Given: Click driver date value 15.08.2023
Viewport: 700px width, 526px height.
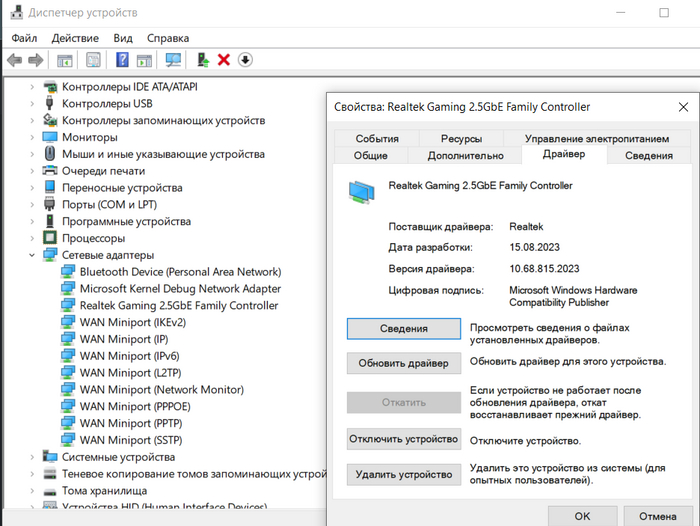Looking at the screenshot, I should point(534,247).
